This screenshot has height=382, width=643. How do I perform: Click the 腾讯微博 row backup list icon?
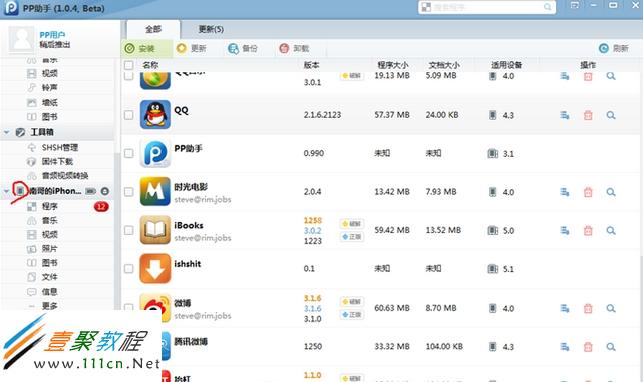(x=565, y=347)
